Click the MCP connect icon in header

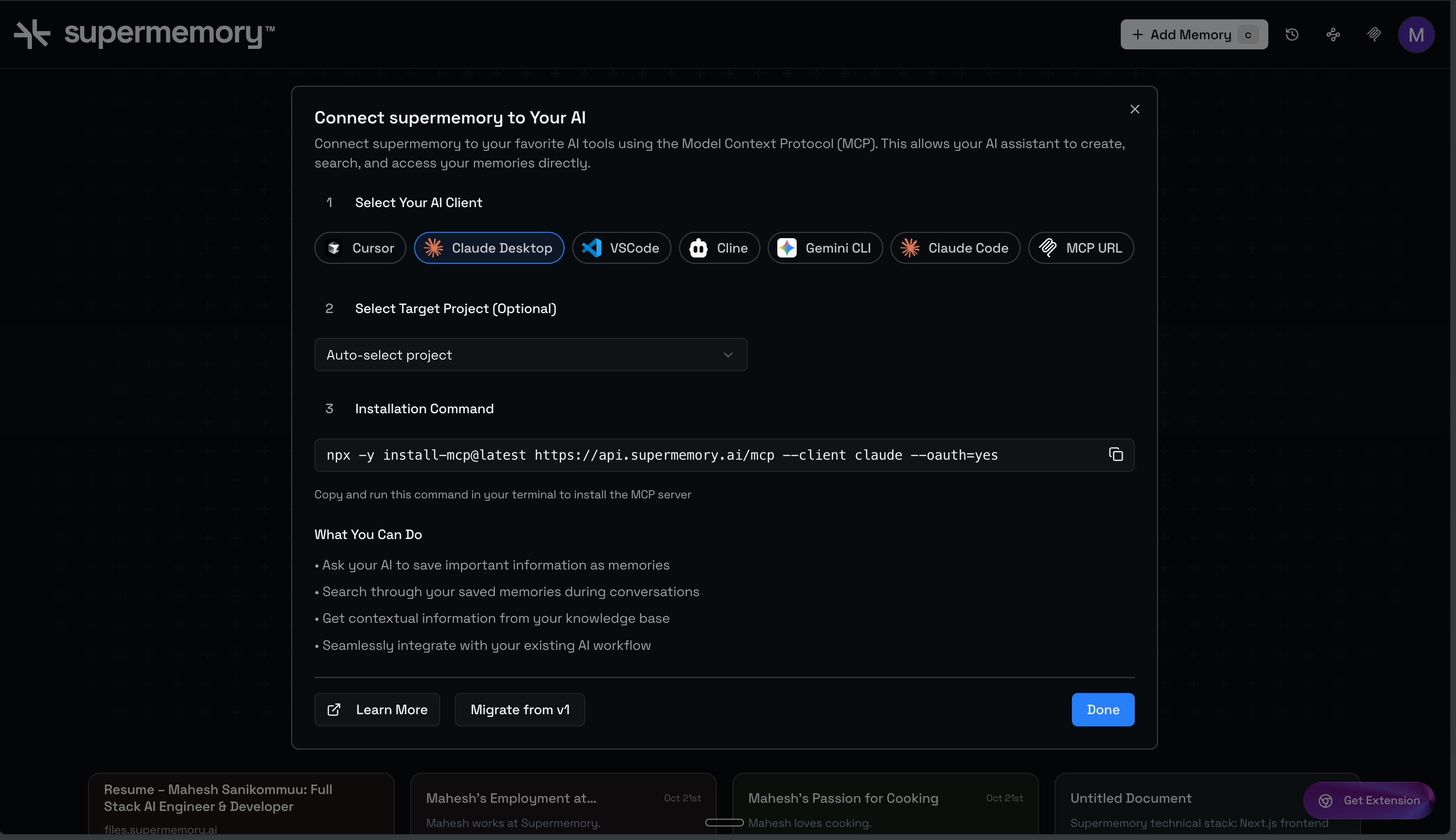click(1374, 35)
